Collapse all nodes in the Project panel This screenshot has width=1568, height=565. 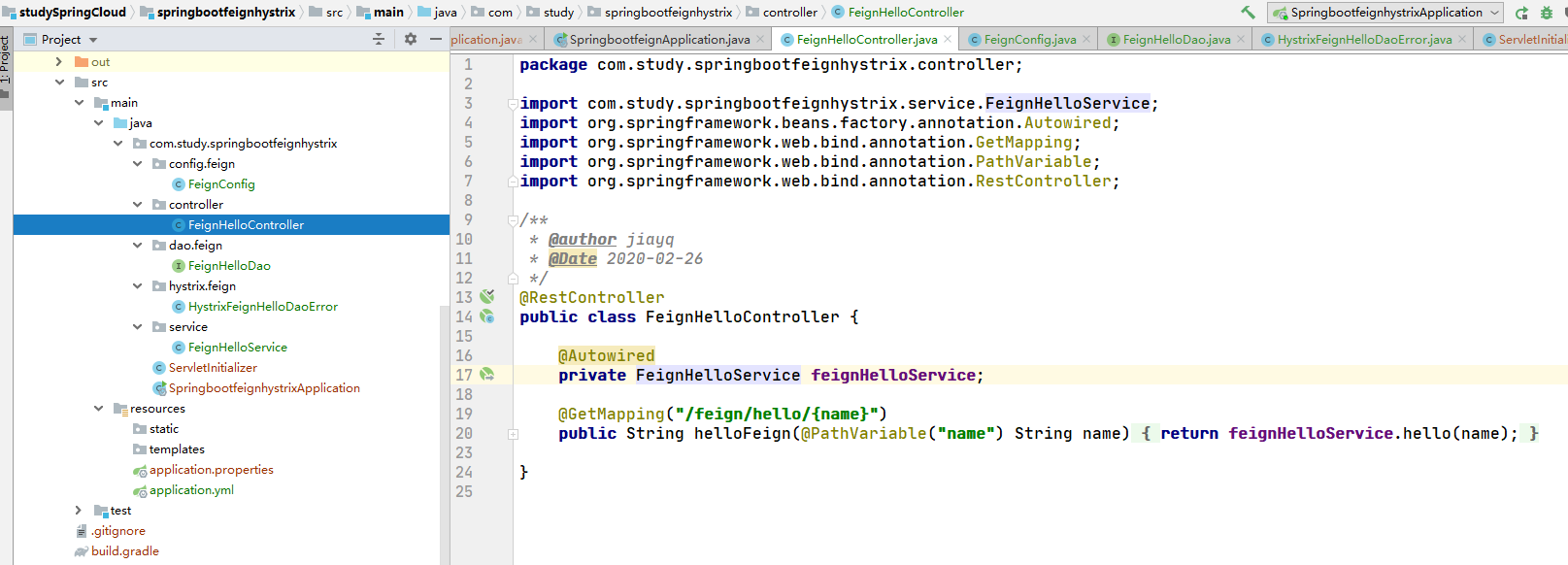(379, 39)
